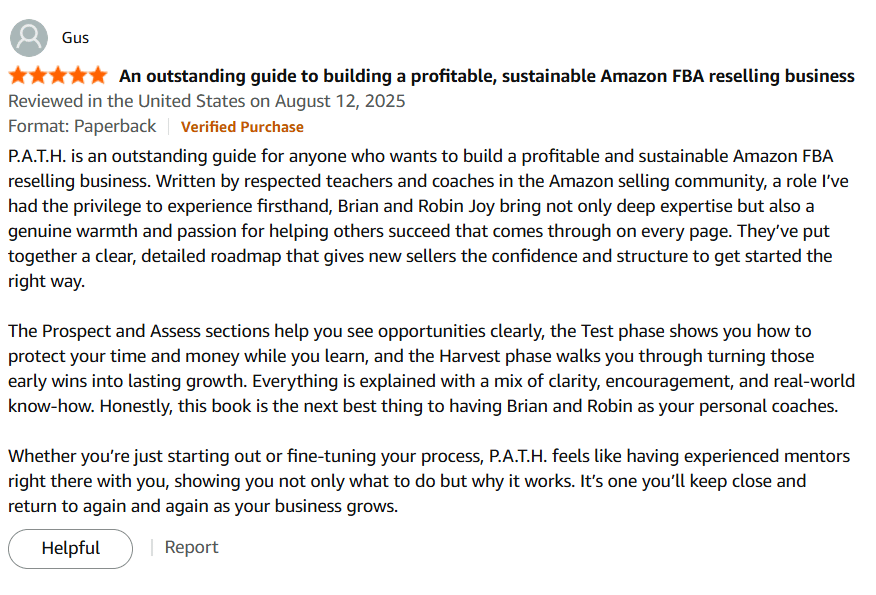Click the second star of the rating
Viewport: 876px width, 595px height.
tap(38, 76)
